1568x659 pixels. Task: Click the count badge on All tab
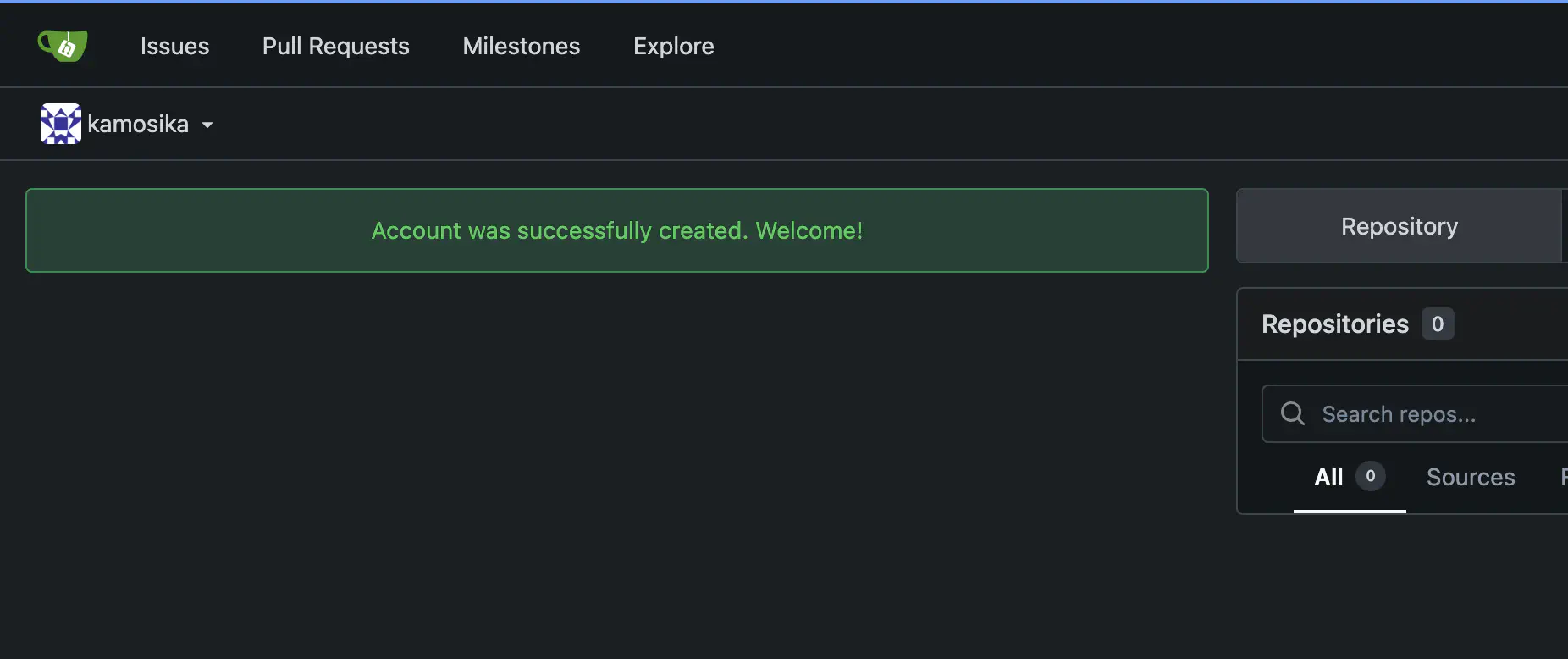point(1370,476)
